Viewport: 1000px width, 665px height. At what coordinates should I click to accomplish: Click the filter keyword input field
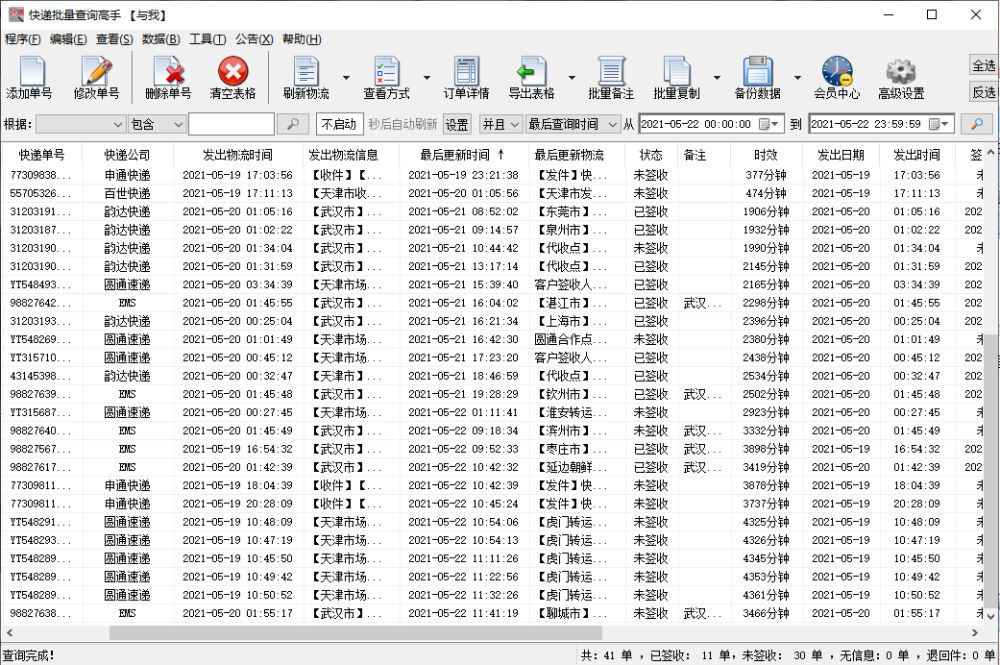click(x=232, y=124)
